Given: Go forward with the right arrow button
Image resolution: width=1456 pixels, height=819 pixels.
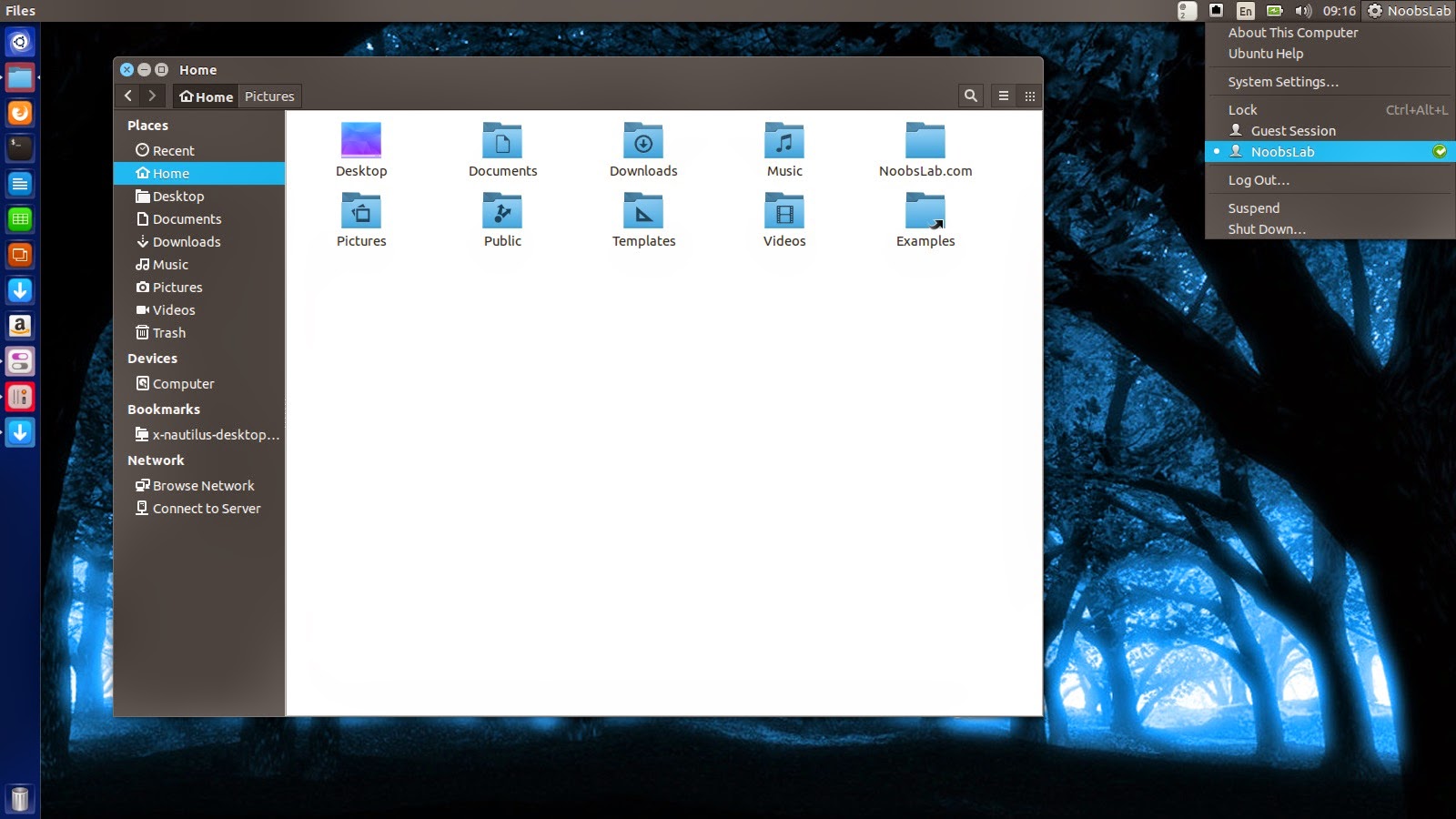Looking at the screenshot, I should tap(152, 96).
